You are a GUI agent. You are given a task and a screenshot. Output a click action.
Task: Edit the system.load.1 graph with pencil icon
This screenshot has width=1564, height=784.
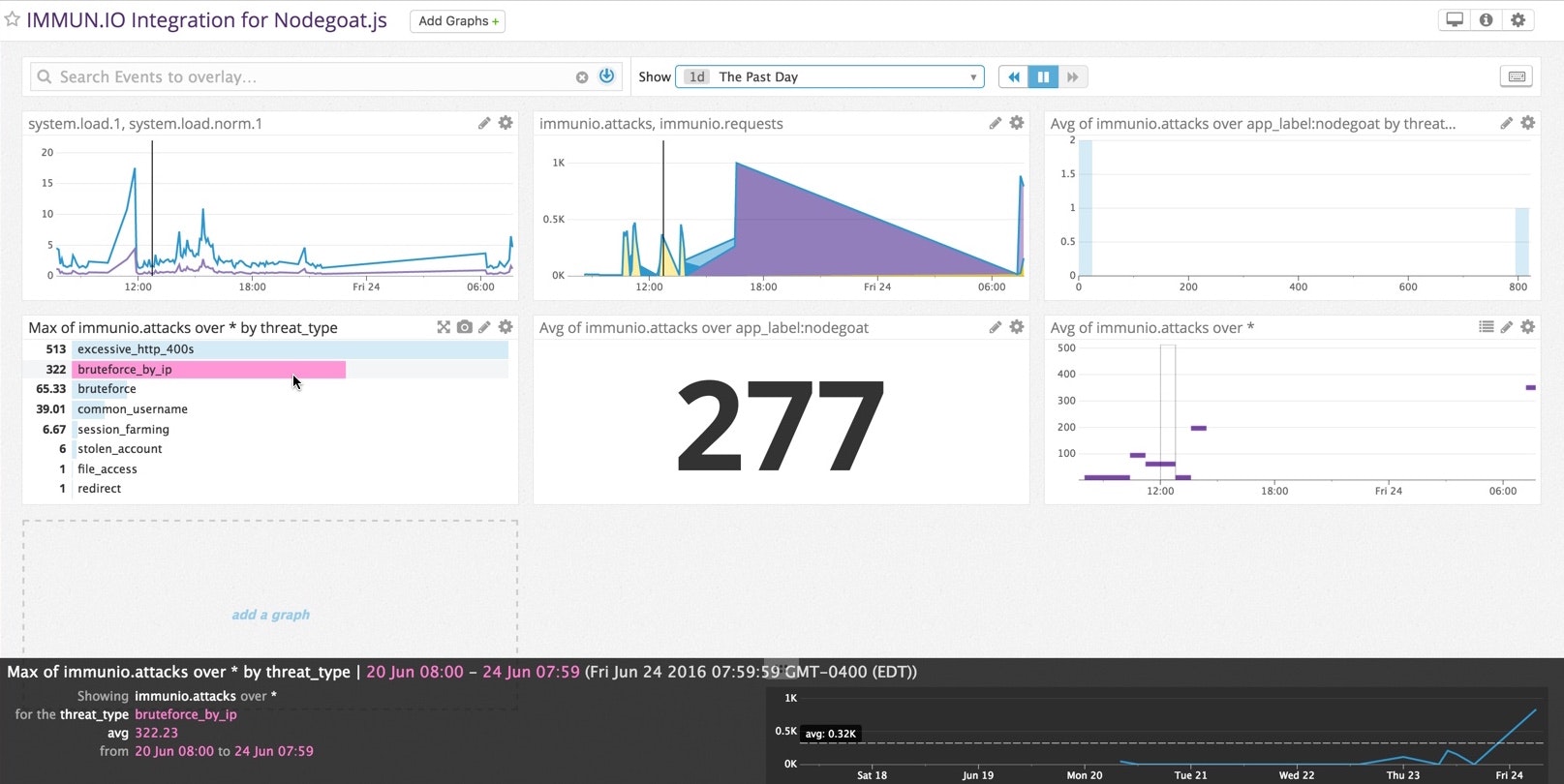point(484,123)
